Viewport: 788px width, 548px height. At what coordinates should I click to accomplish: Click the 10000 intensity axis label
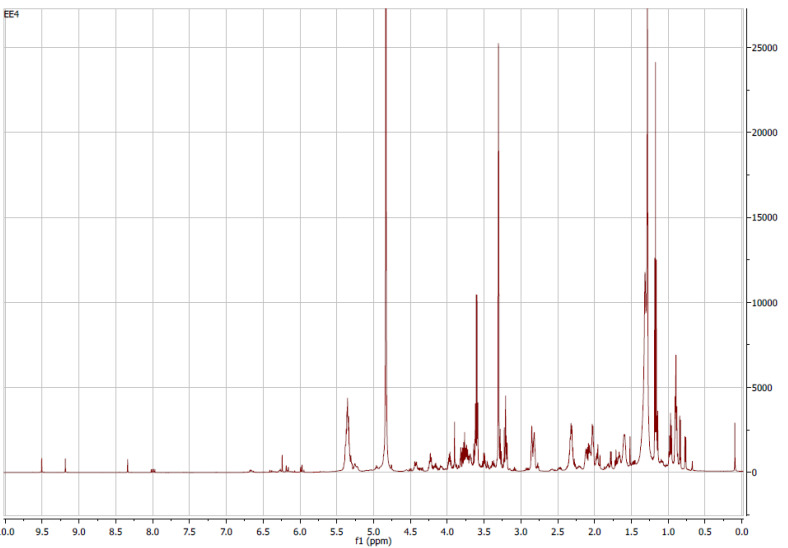(765, 303)
